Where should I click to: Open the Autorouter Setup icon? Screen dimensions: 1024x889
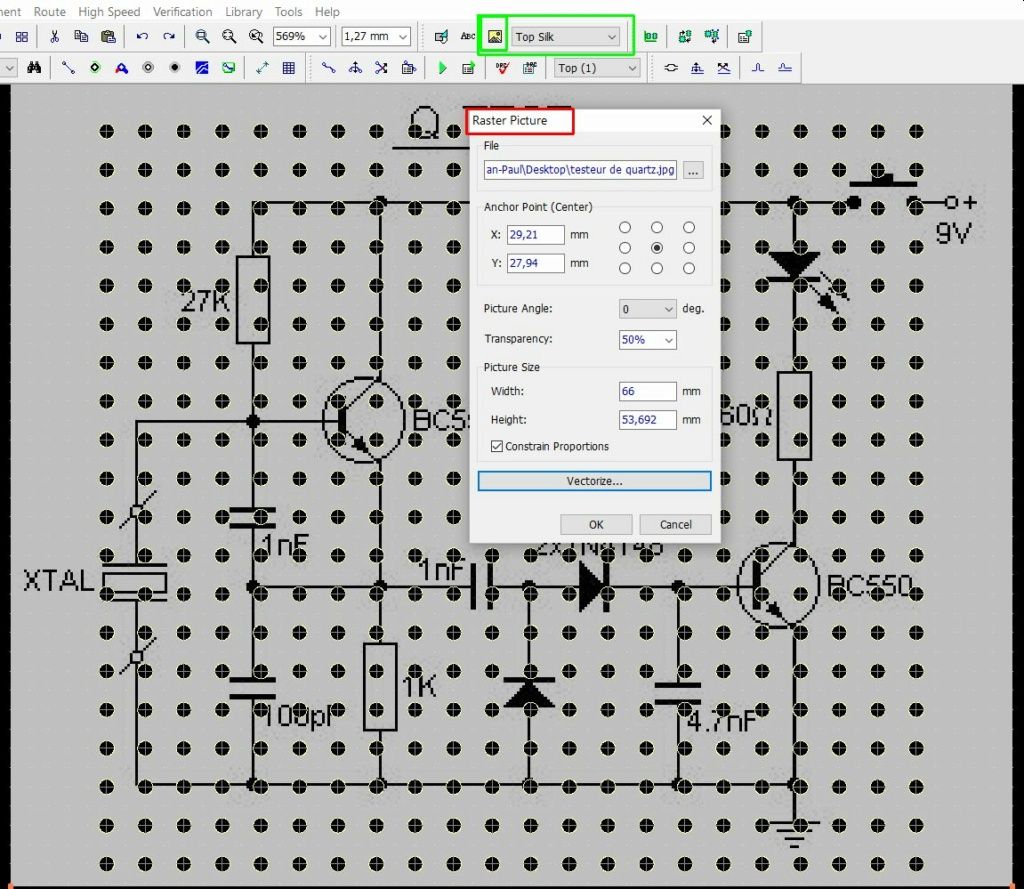pos(468,68)
